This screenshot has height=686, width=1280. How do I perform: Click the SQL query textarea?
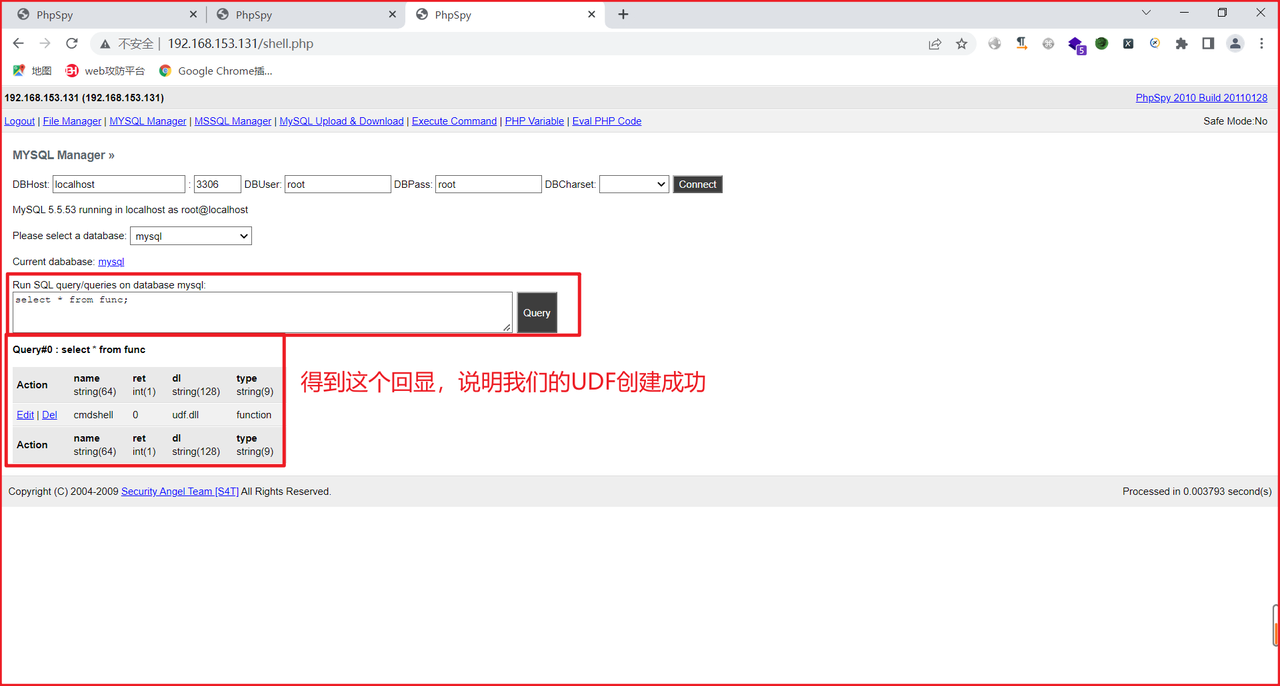263,312
